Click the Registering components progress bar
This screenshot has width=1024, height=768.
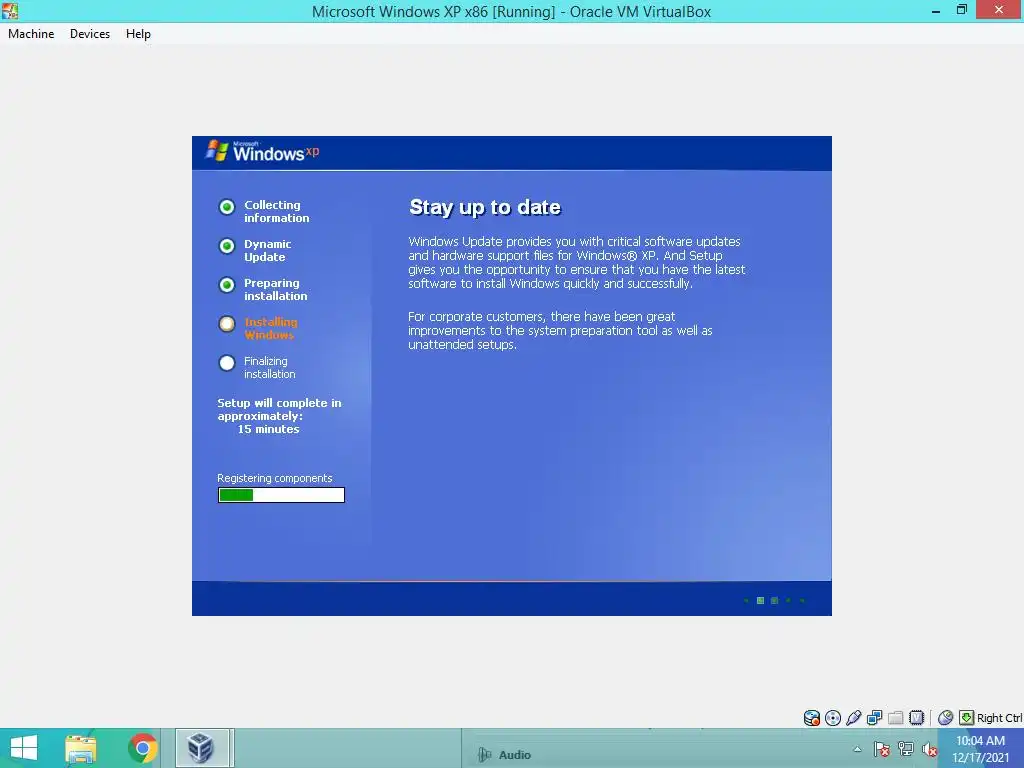click(x=281, y=495)
